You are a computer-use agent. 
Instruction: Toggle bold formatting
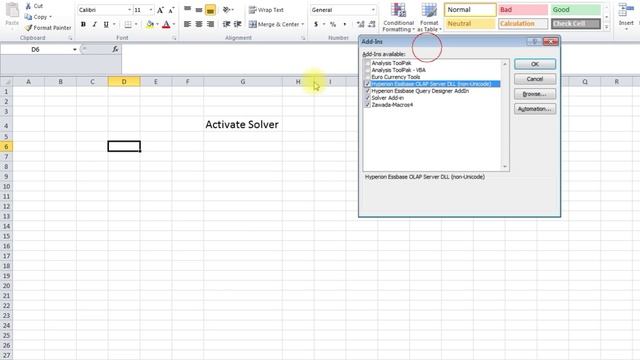[x=83, y=24]
